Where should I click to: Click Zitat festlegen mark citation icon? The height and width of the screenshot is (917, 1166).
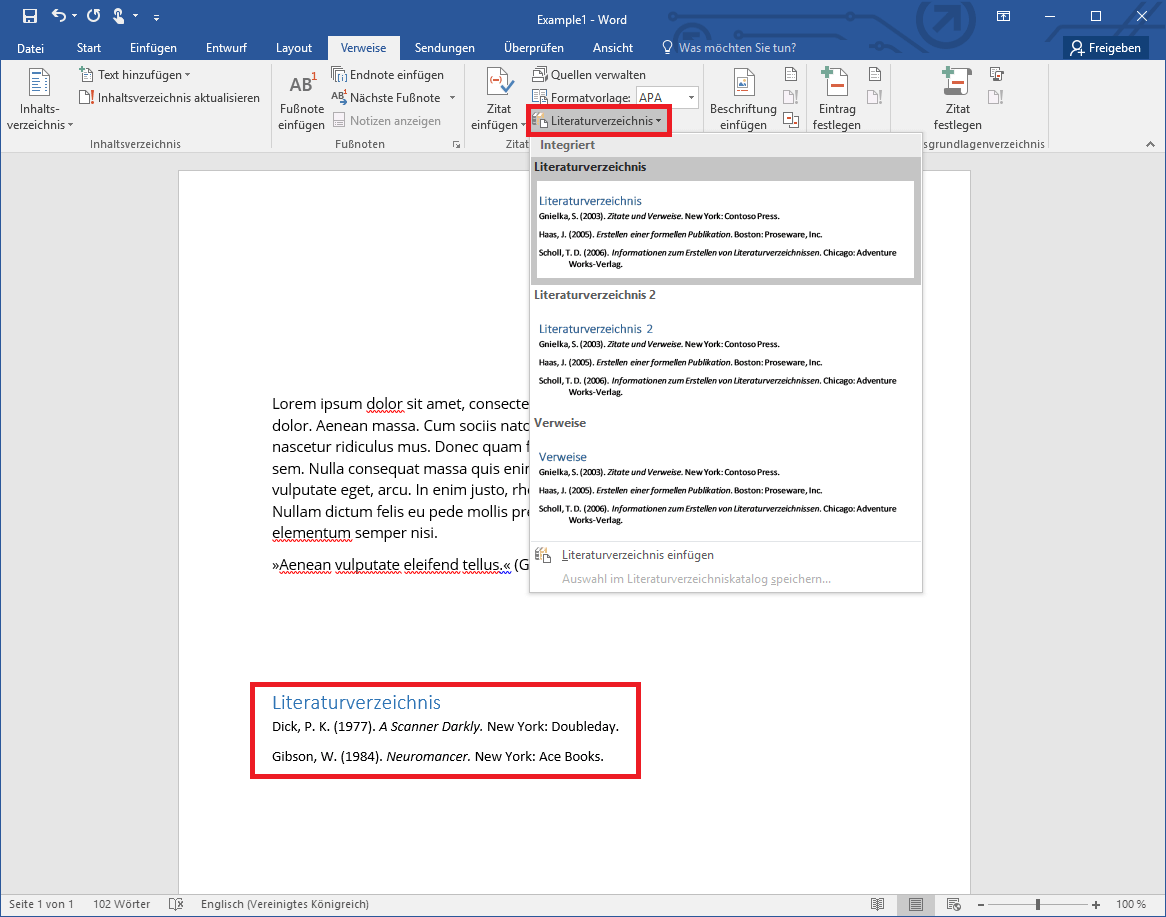[x=958, y=100]
